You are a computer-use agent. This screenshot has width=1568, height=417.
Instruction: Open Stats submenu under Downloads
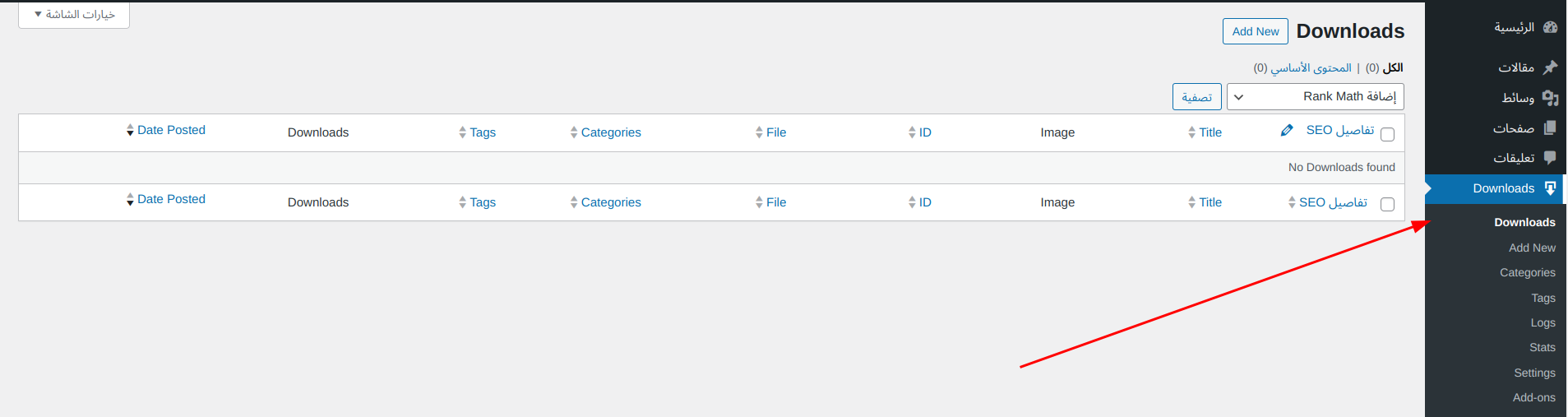1542,348
